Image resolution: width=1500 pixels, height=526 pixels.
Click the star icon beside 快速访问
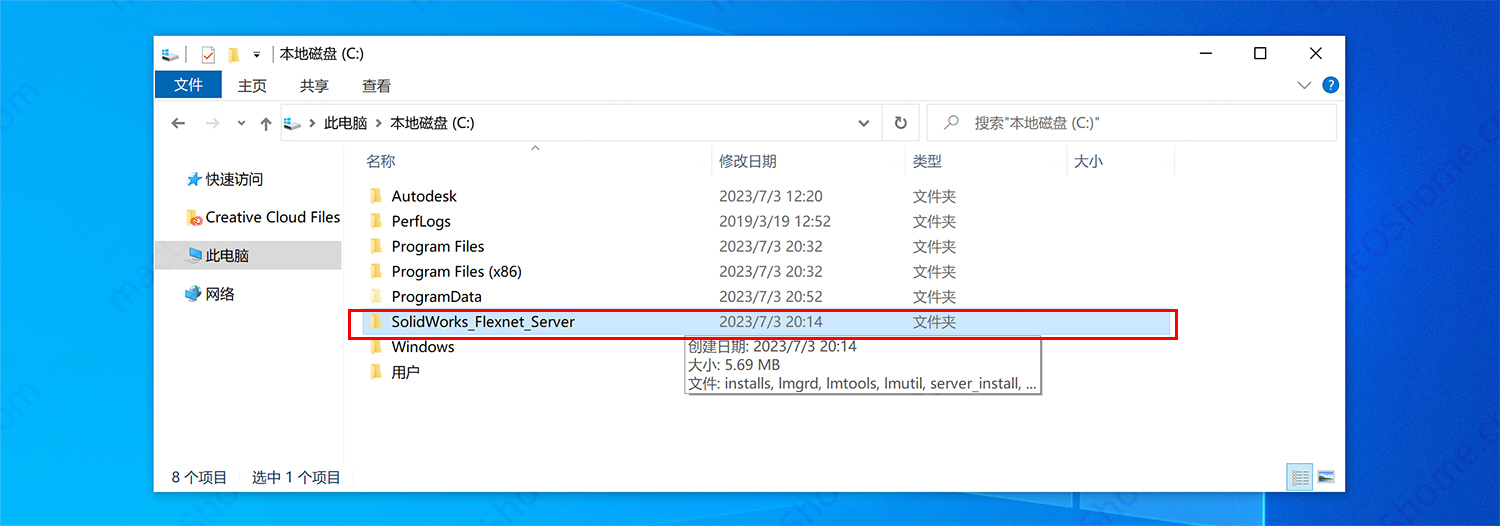(194, 180)
